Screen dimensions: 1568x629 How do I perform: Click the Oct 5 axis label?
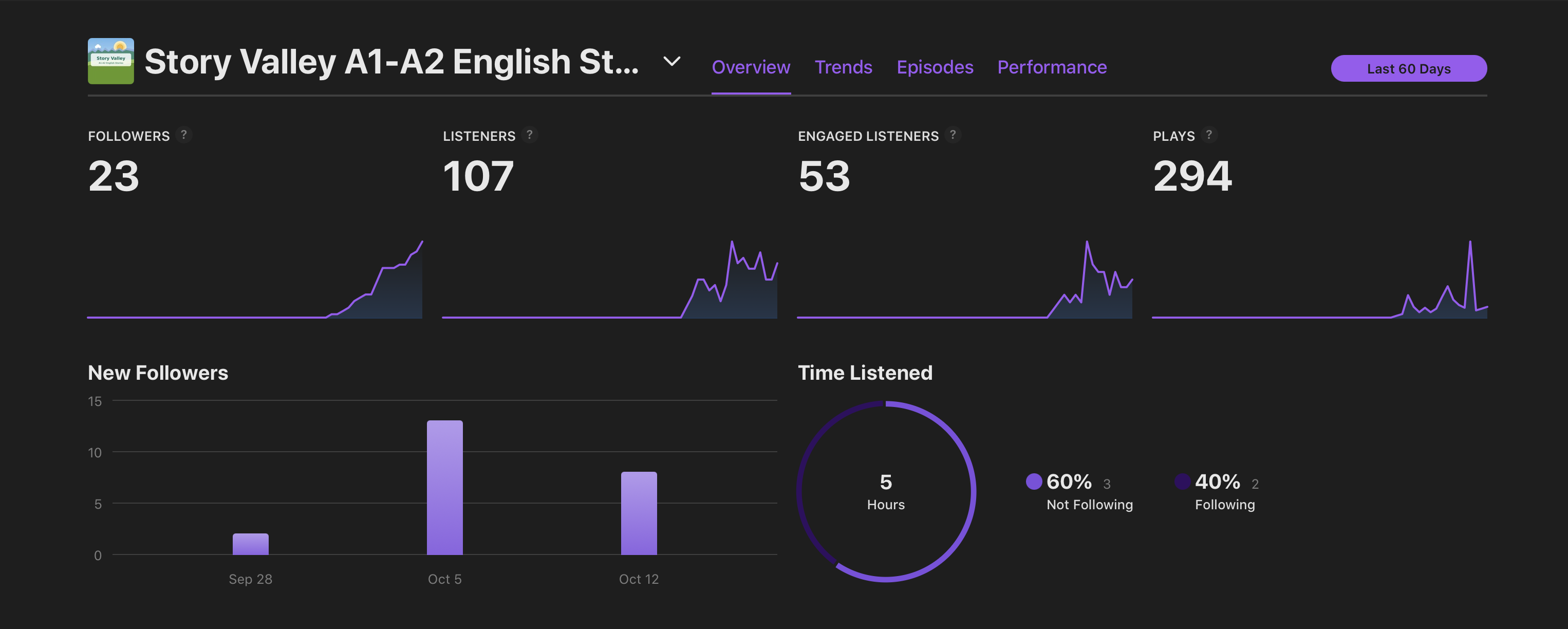pyautogui.click(x=444, y=579)
